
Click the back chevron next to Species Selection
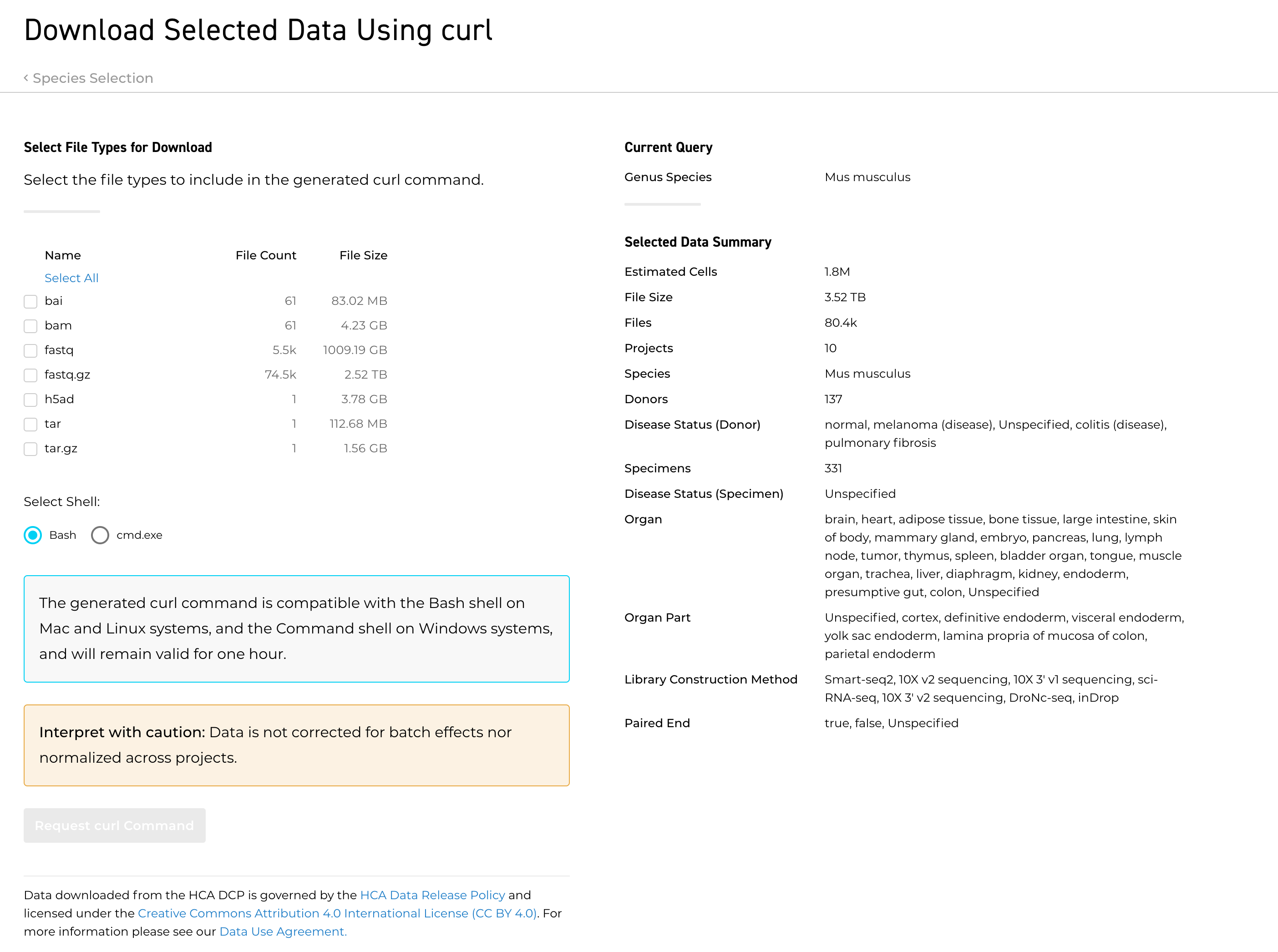(26, 77)
